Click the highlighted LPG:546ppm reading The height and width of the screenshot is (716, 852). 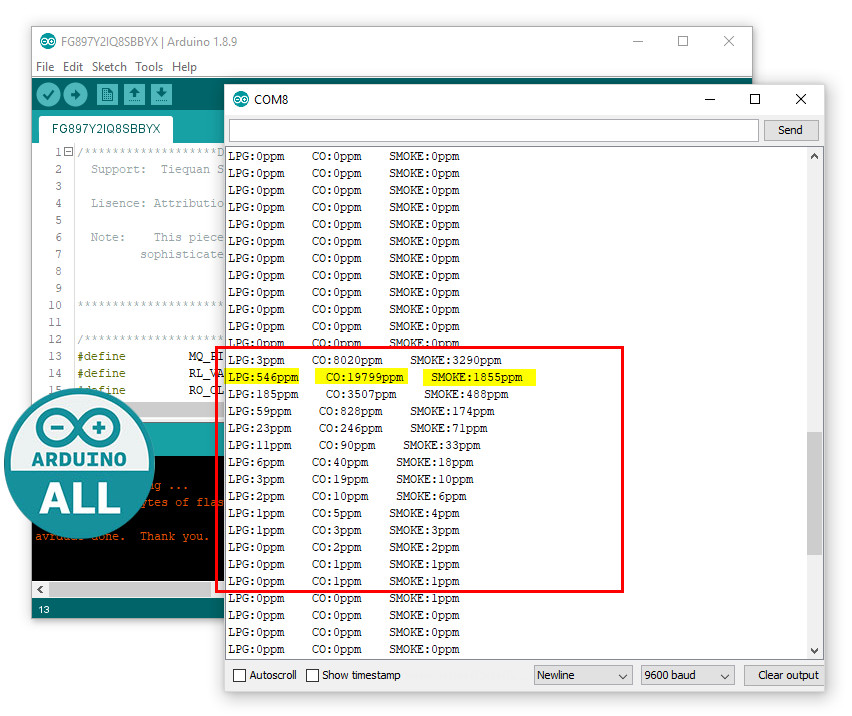(264, 378)
